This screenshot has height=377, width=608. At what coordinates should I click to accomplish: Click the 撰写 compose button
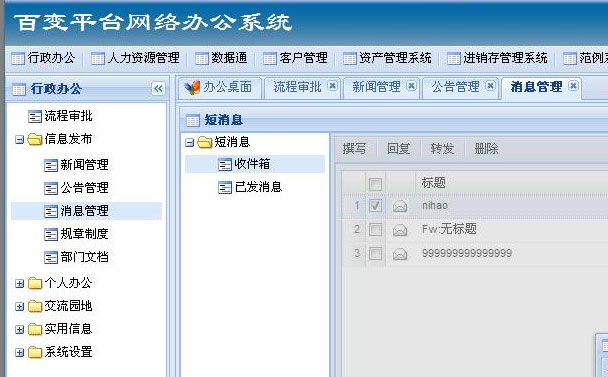pyautogui.click(x=354, y=149)
